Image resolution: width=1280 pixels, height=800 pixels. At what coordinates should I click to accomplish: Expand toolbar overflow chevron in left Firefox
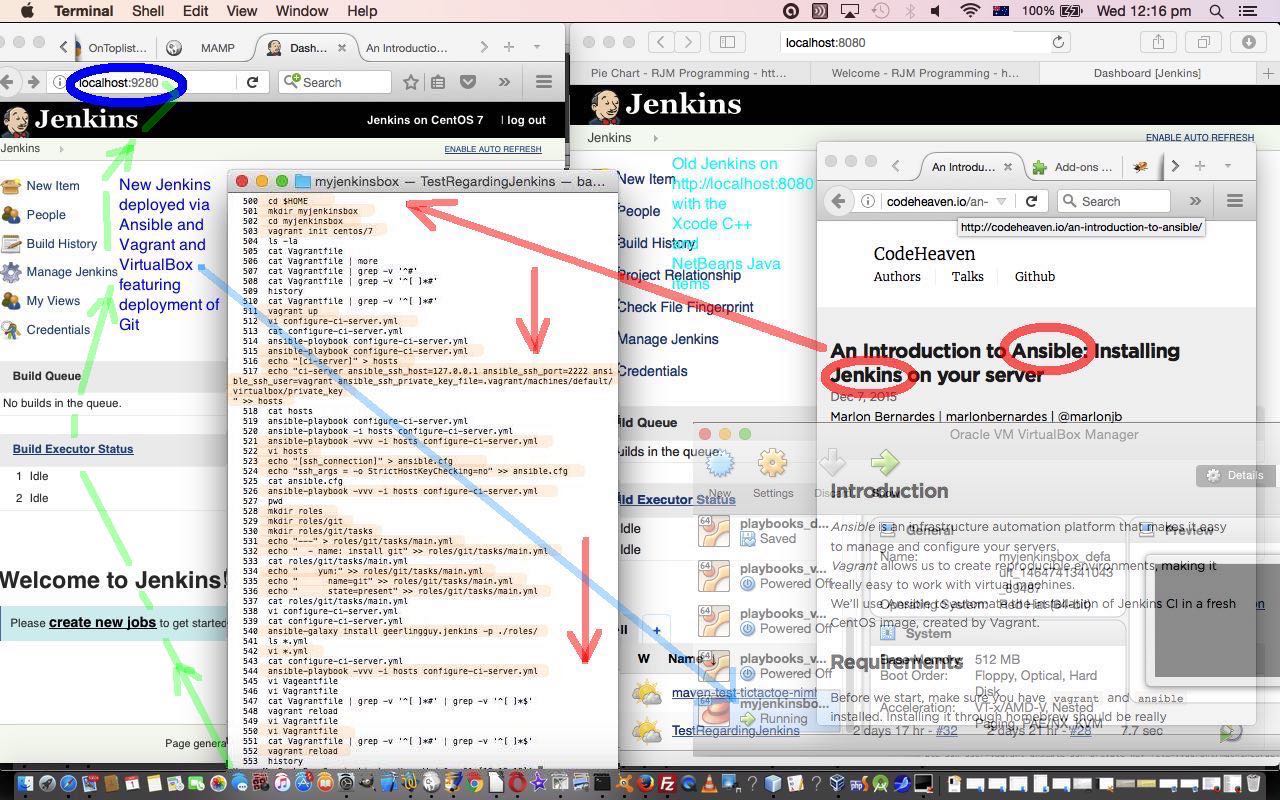[503, 82]
